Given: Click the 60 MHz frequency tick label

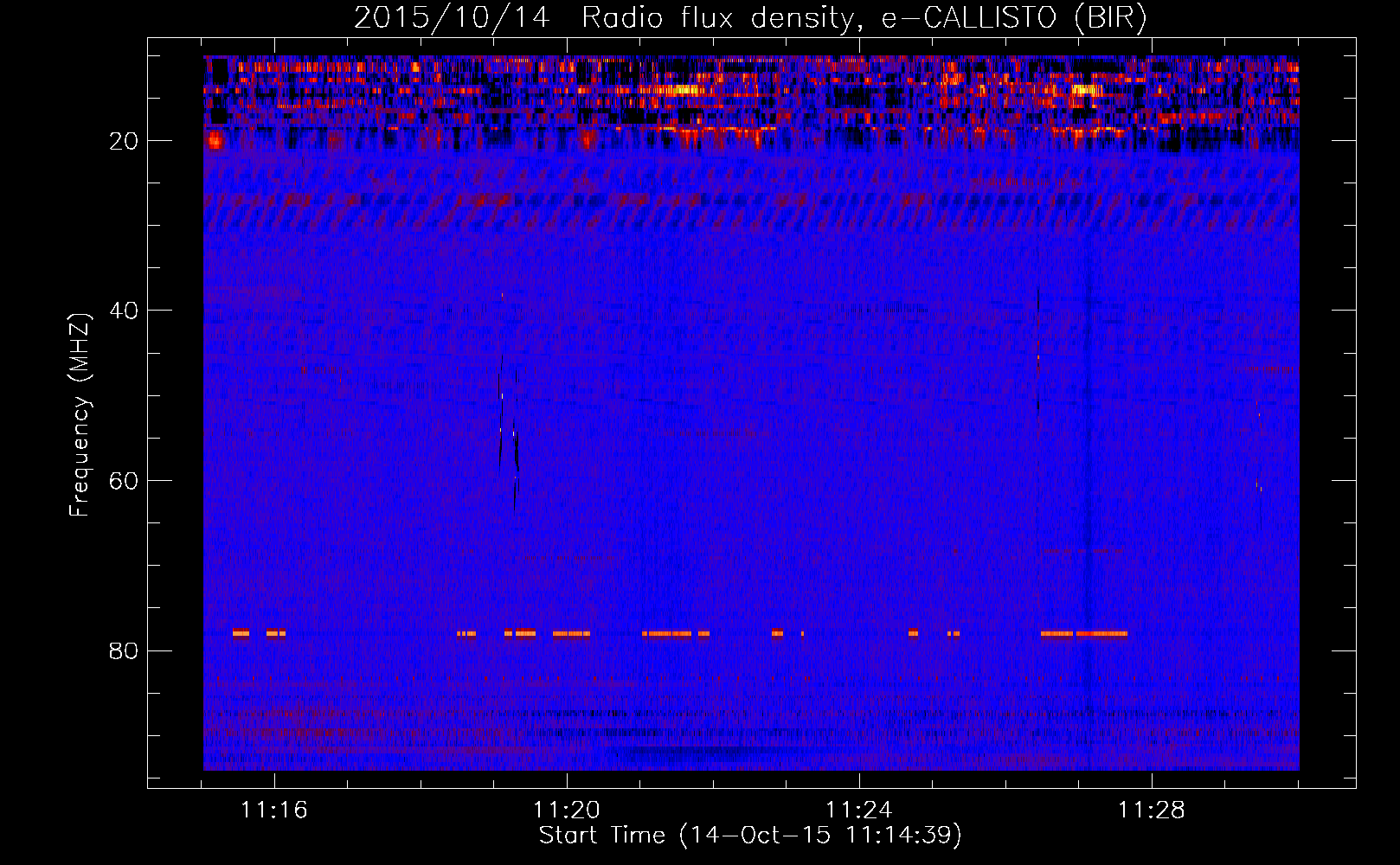Looking at the screenshot, I should (124, 481).
